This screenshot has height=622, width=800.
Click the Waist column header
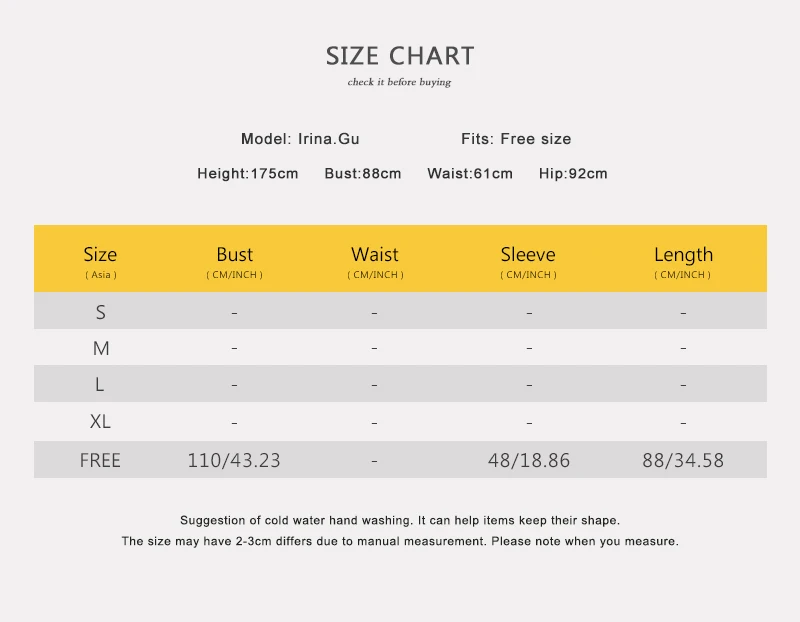(375, 261)
